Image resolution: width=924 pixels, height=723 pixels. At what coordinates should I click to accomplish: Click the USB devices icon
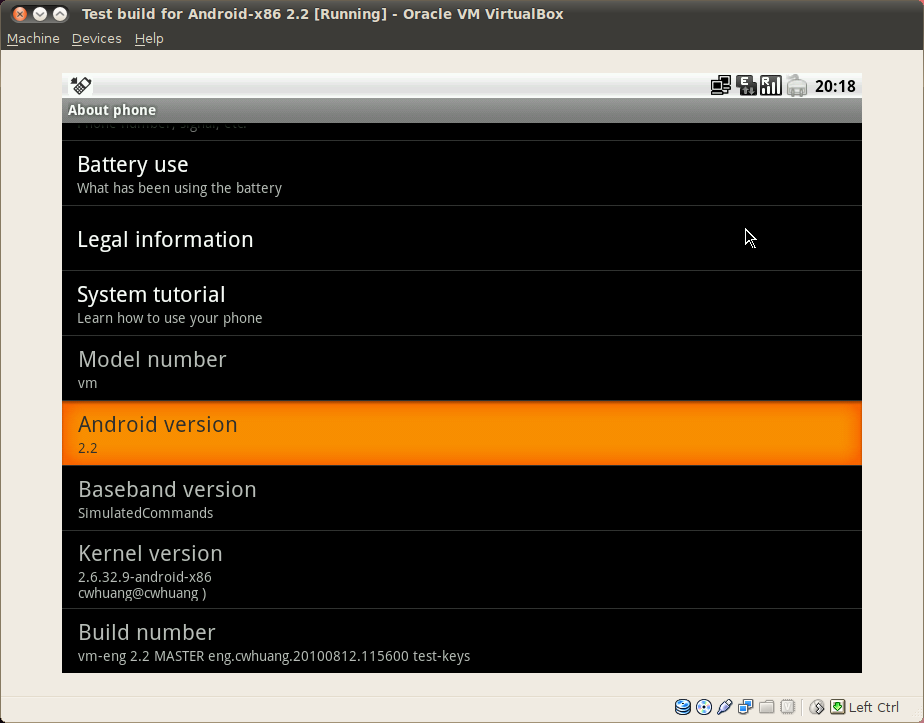tap(725, 707)
